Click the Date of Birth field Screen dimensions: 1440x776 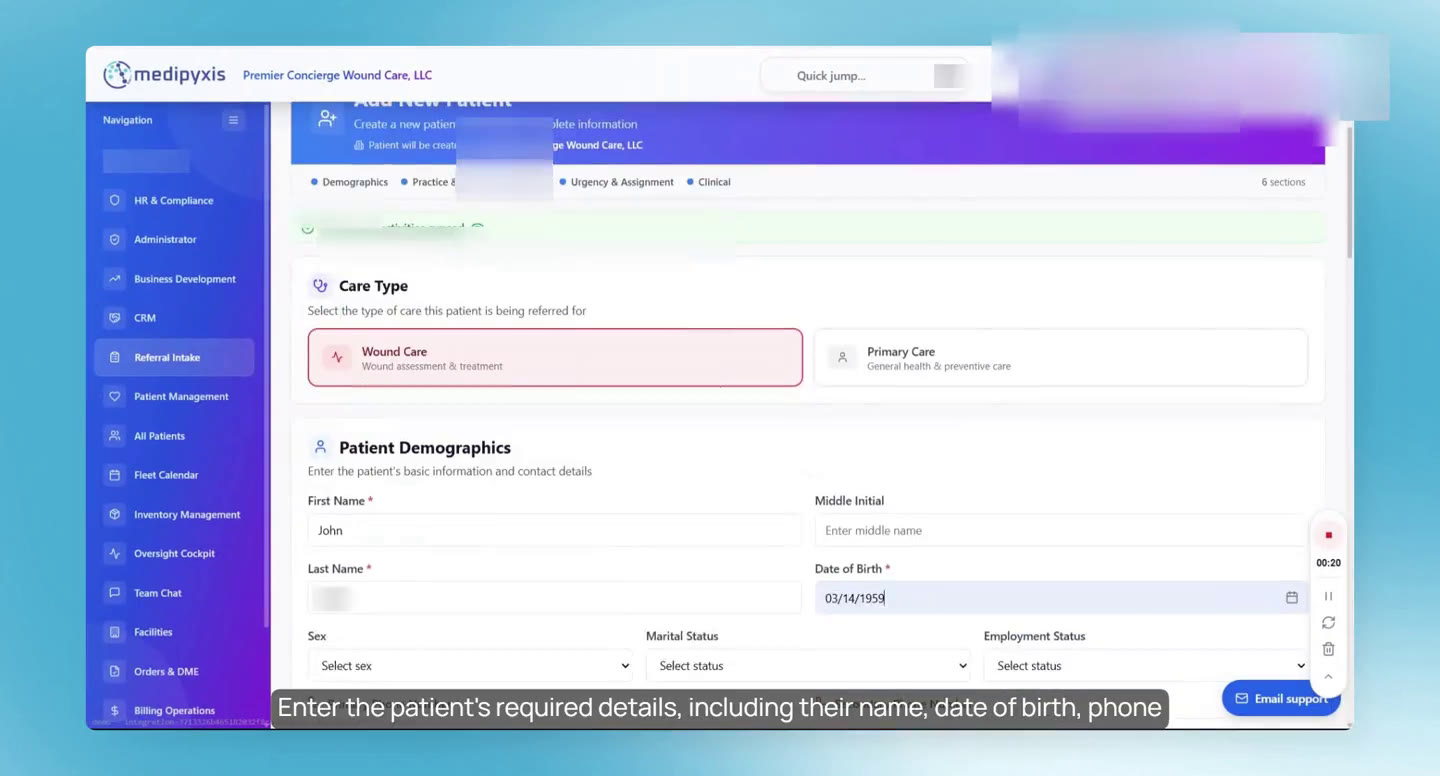pos(1061,598)
